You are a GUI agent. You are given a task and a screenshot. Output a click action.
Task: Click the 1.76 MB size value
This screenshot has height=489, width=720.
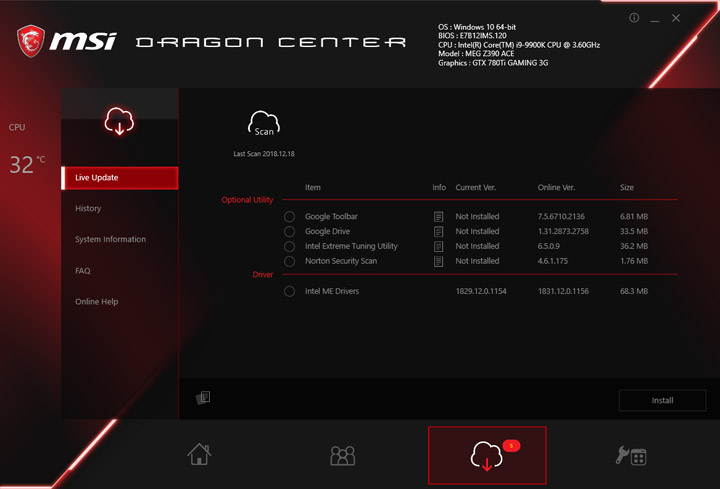pos(634,261)
